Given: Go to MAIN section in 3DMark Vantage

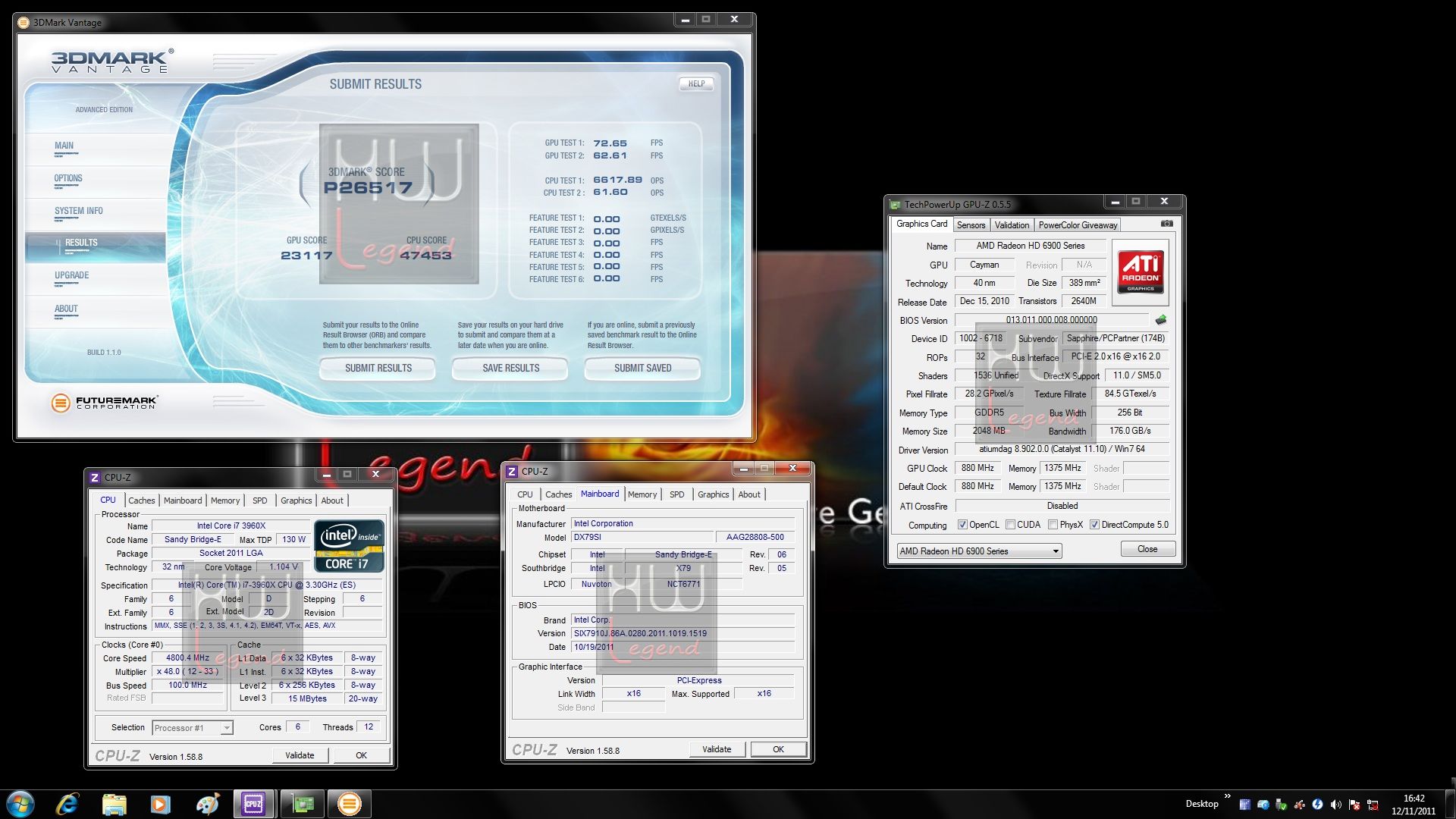Looking at the screenshot, I should (x=64, y=146).
